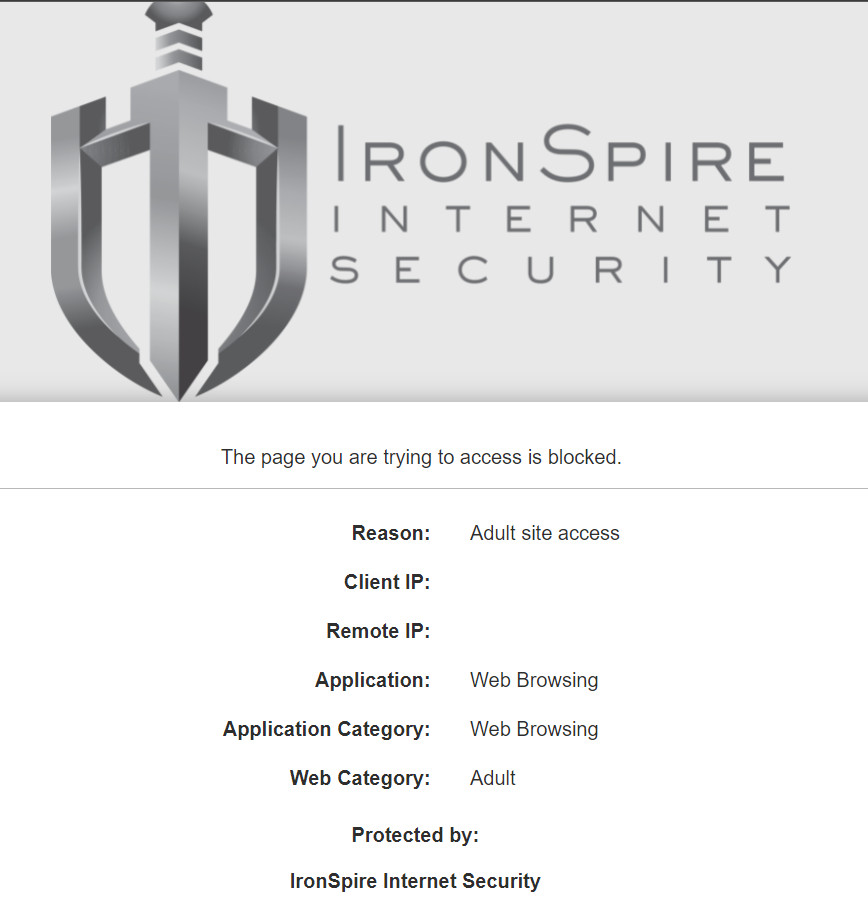Screen dimensions: 868x902
Task: Click the divider line below the blocked message
Action: pyautogui.click(x=434, y=489)
